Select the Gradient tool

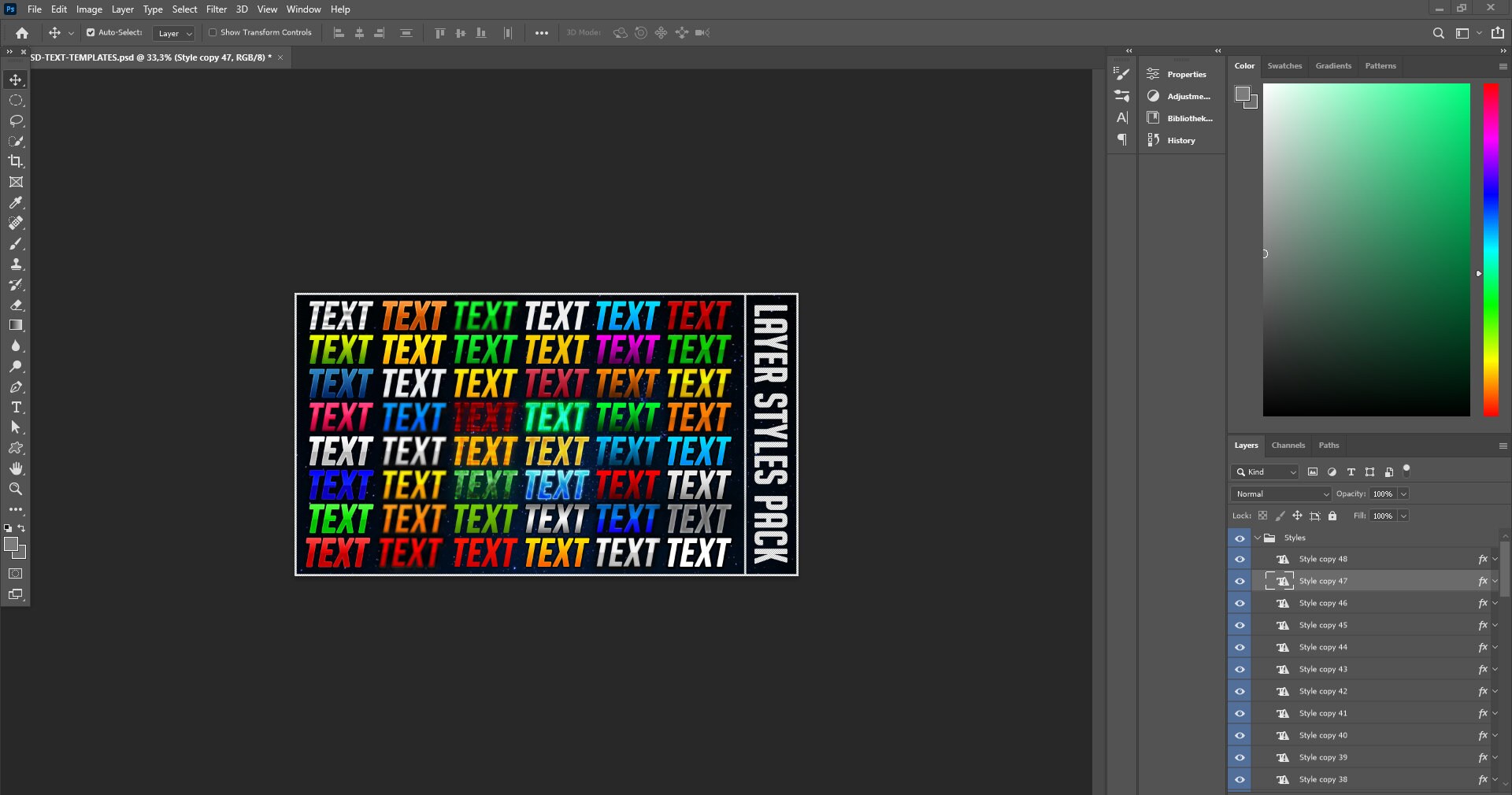[x=16, y=326]
